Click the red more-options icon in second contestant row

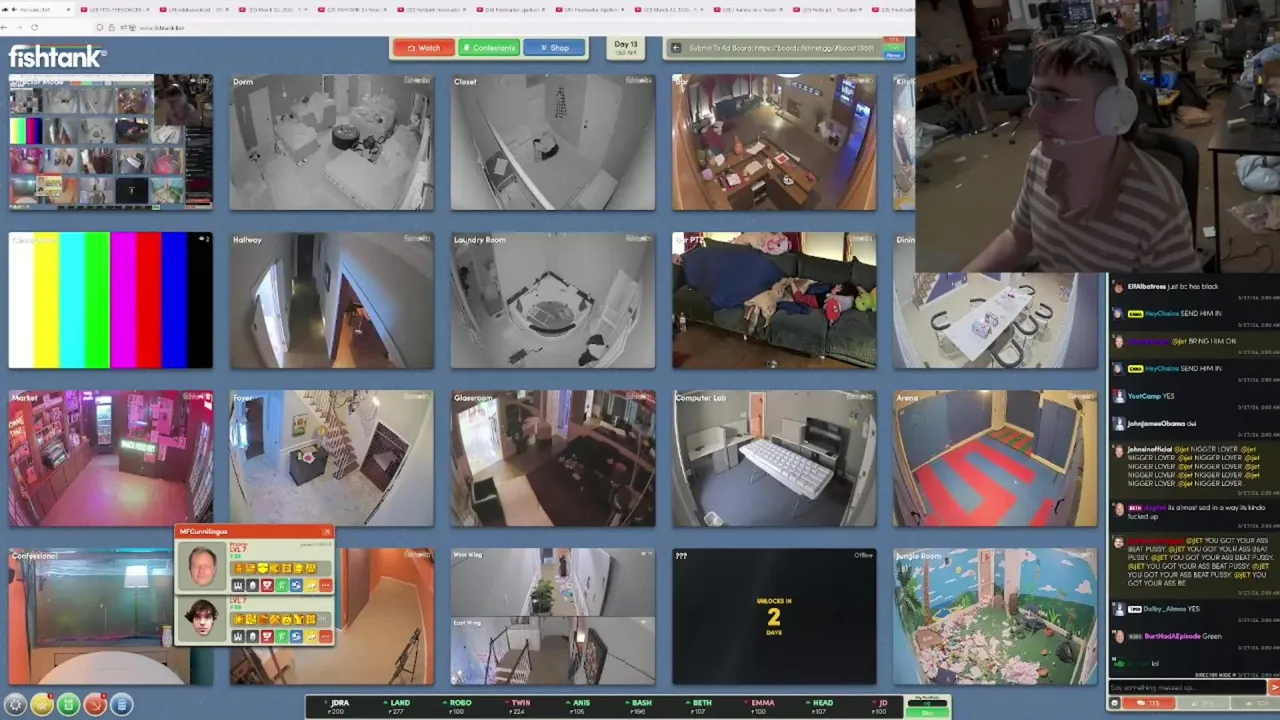326,636
